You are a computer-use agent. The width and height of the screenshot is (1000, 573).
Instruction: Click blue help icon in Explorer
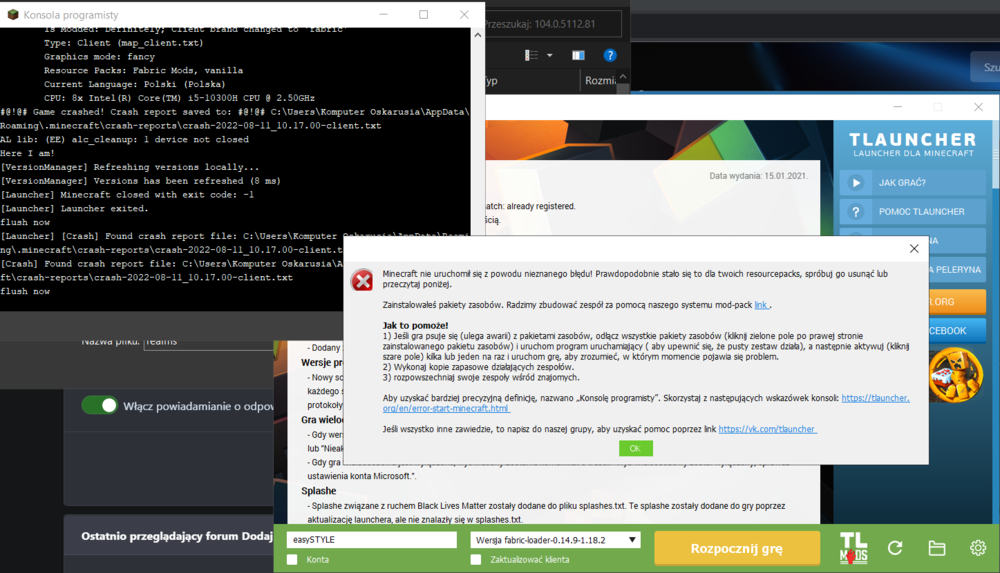[x=610, y=56]
